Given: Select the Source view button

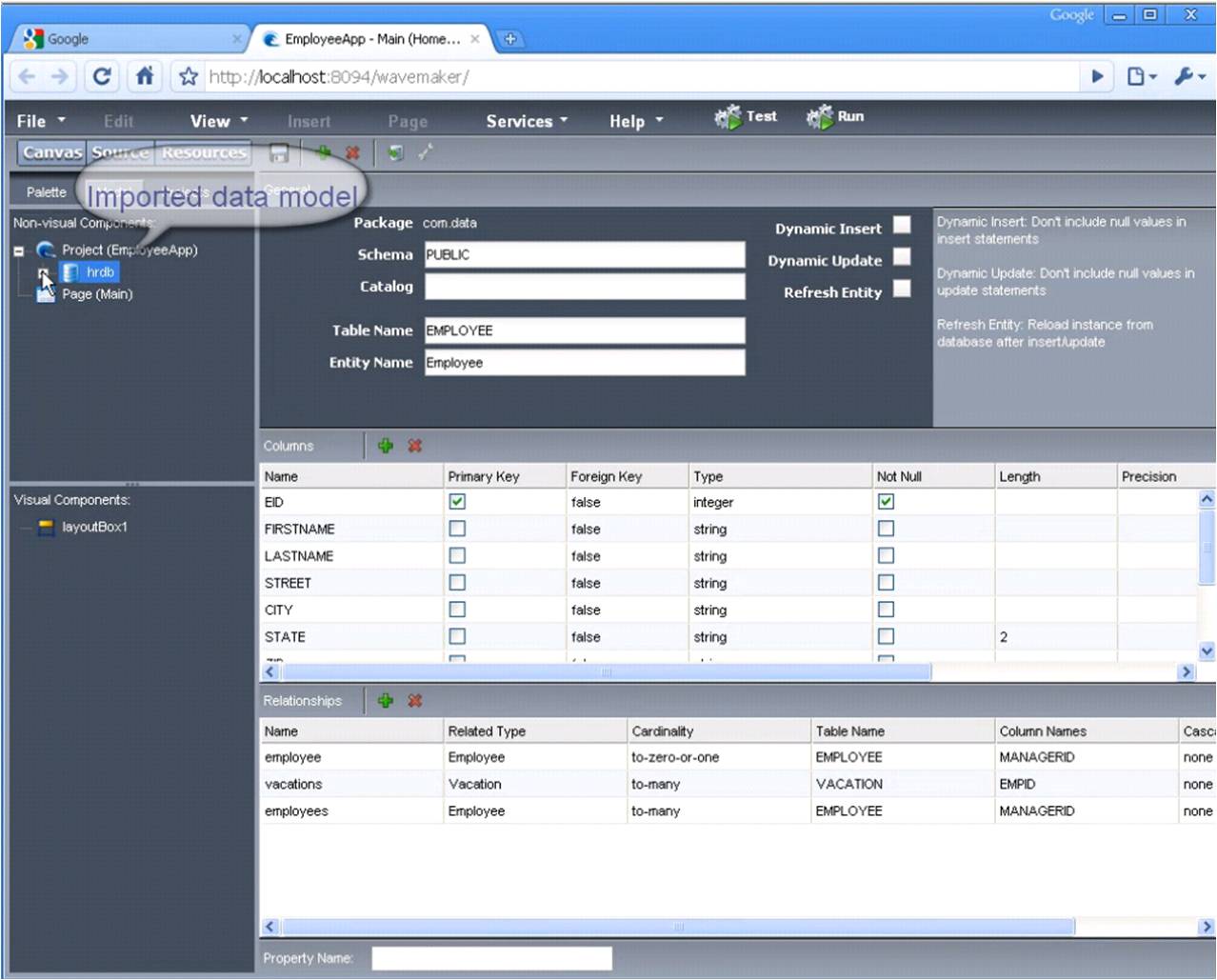Looking at the screenshot, I should [121, 152].
